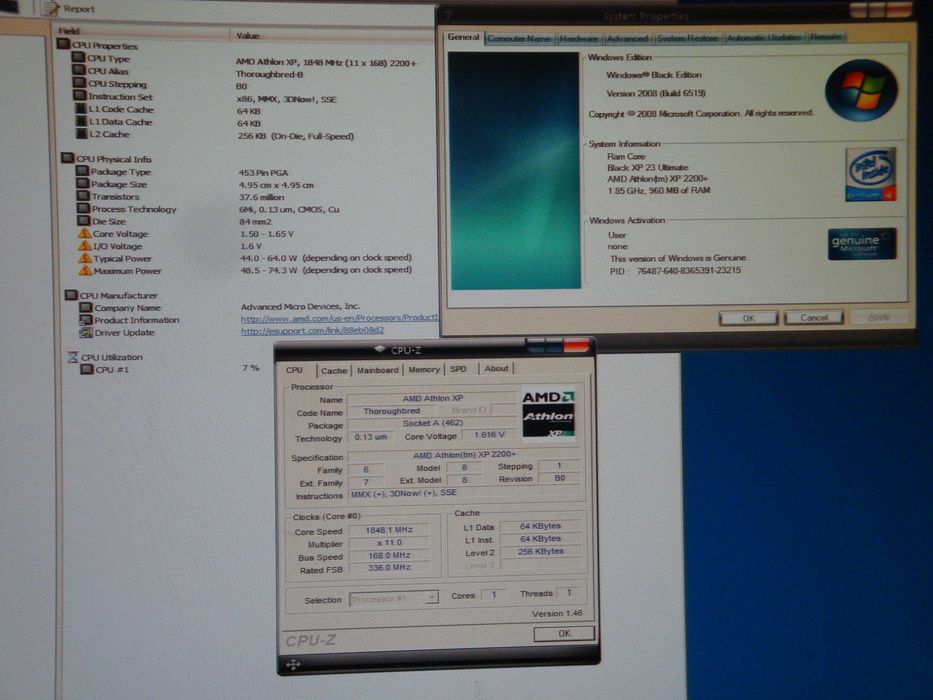This screenshot has height=700, width=933.
Task: Click the Company Name row icon
Action: pyautogui.click(x=86, y=307)
